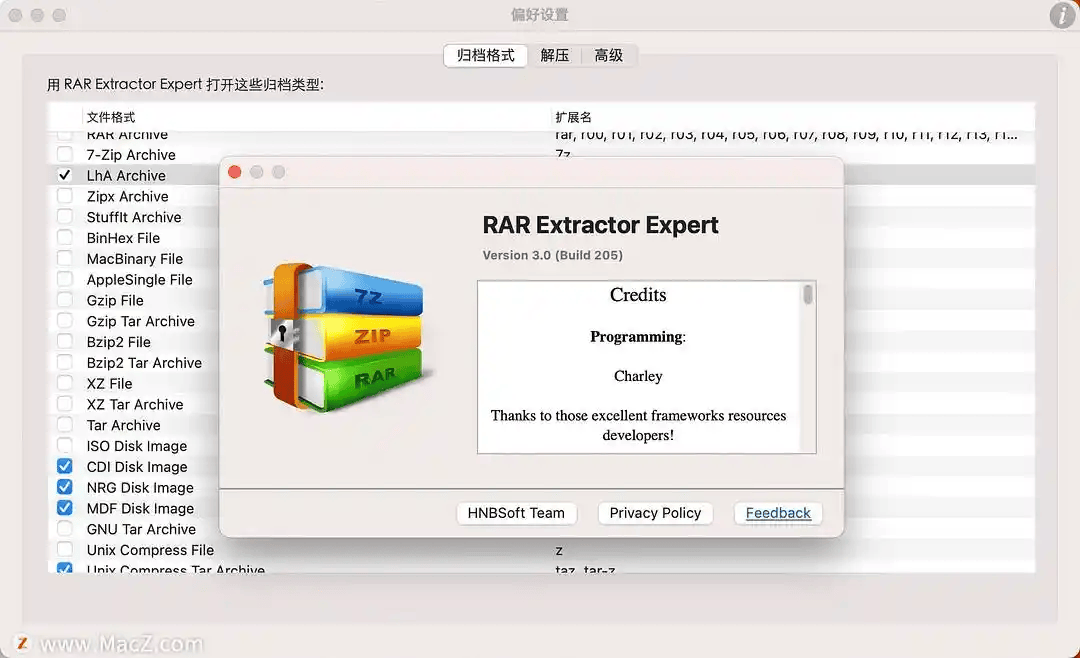Check the ISO Disk Image checkbox
This screenshot has height=658, width=1080.
[65, 445]
